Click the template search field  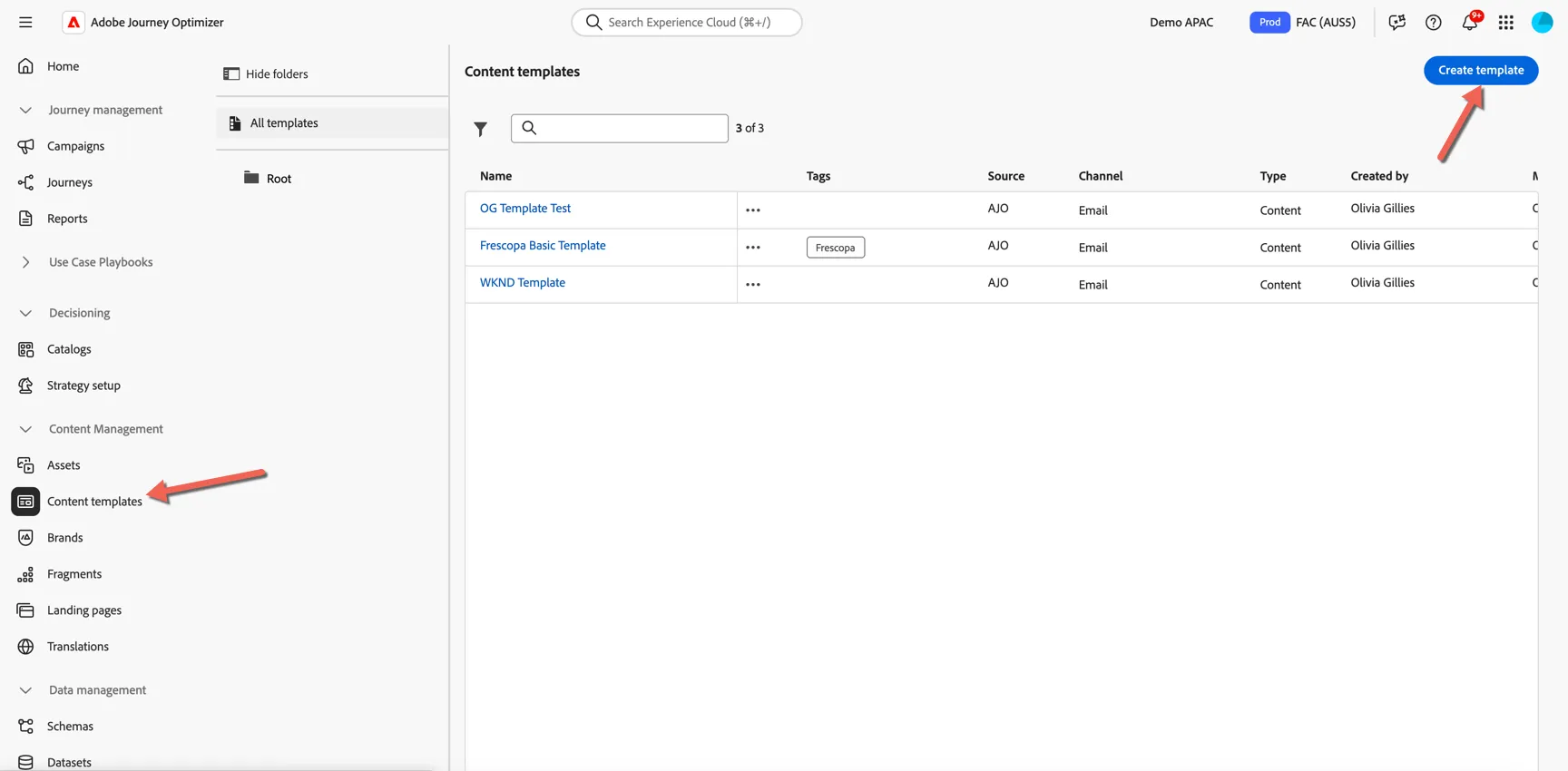click(620, 128)
